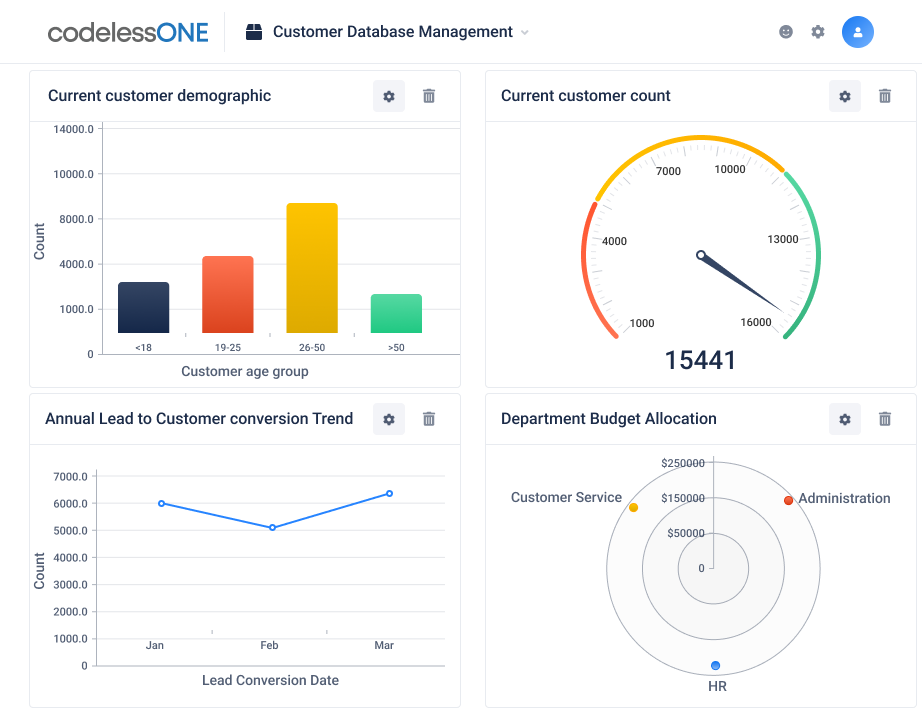Click the codelessONE logo
Screen dimensions: 922x708
[128, 32]
